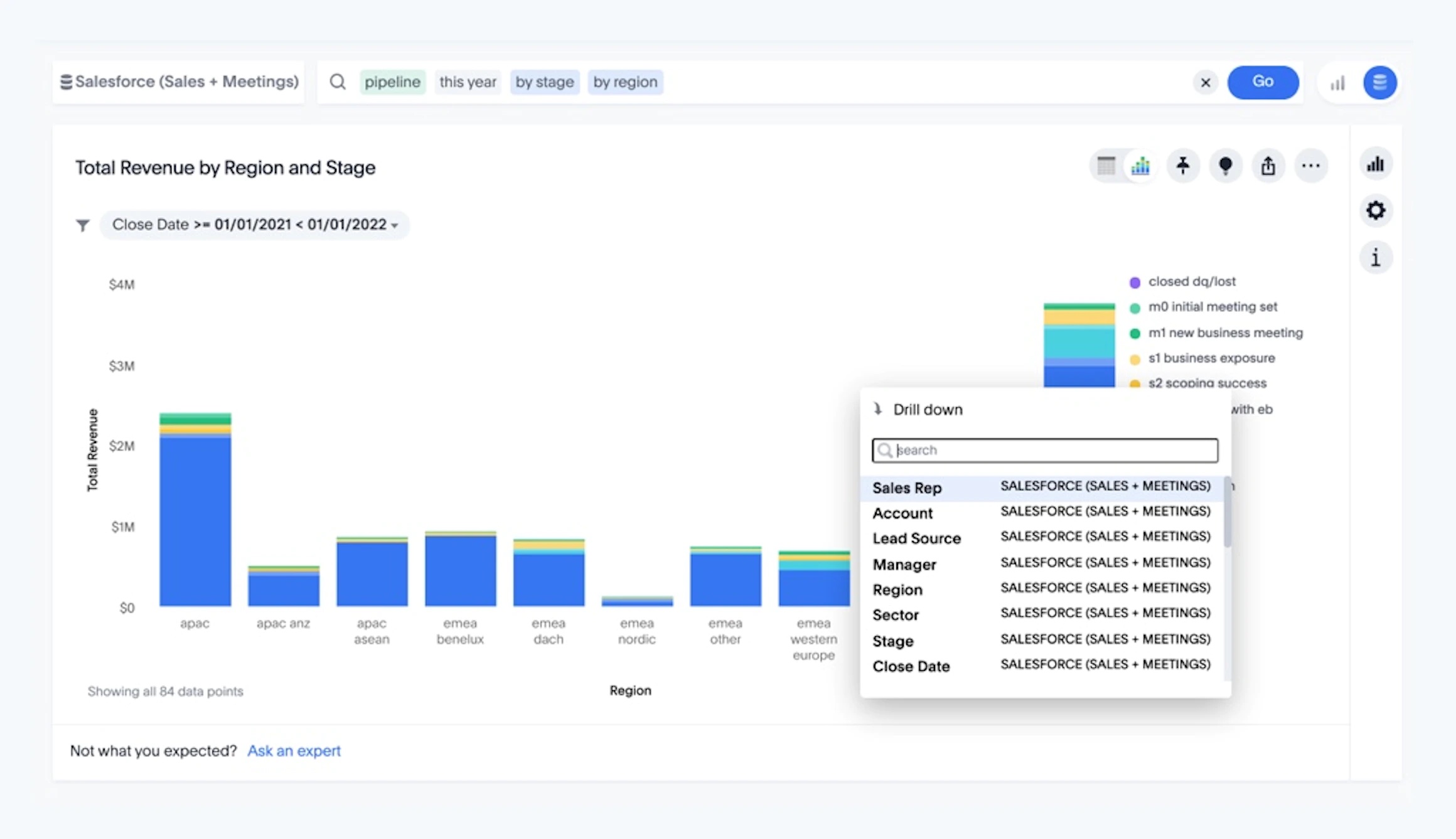Open chart configuration gear icon
Screen dimensions: 1456x839
tap(1376, 210)
